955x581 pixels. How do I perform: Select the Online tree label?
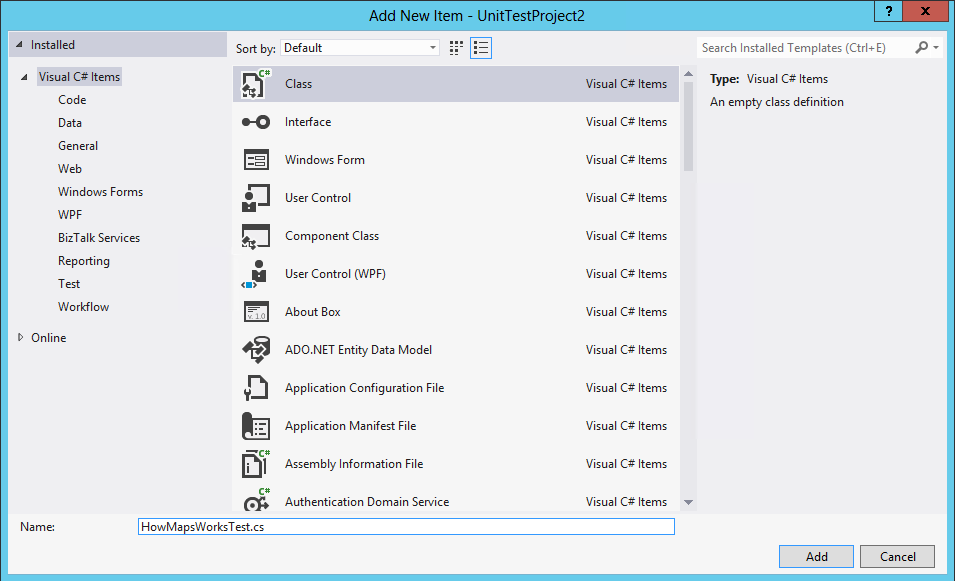(x=49, y=338)
